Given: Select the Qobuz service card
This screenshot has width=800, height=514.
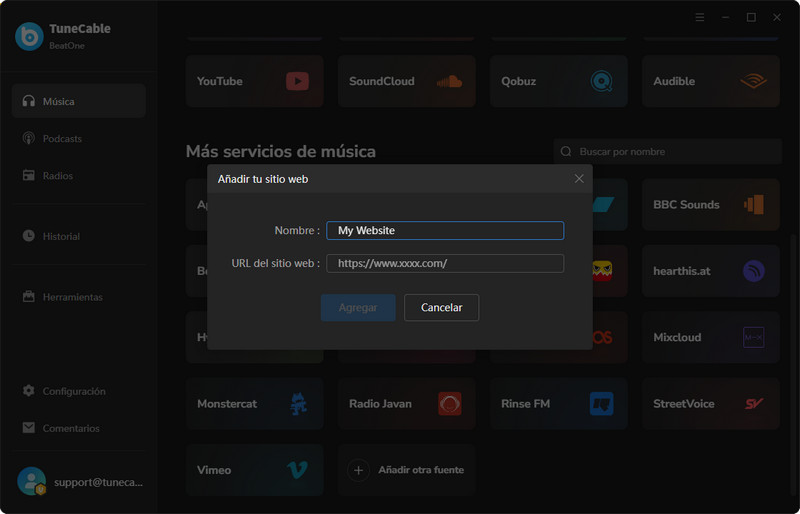Looking at the screenshot, I should [x=559, y=81].
